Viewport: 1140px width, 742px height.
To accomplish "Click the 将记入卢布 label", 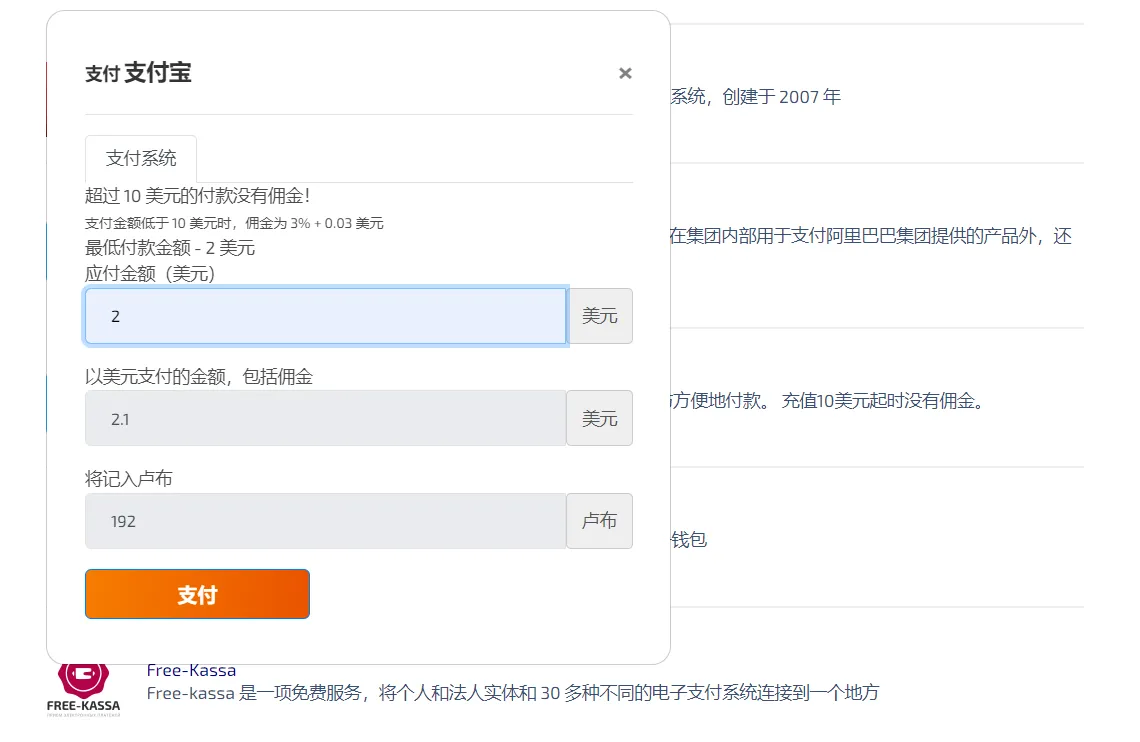I will click(x=129, y=479).
